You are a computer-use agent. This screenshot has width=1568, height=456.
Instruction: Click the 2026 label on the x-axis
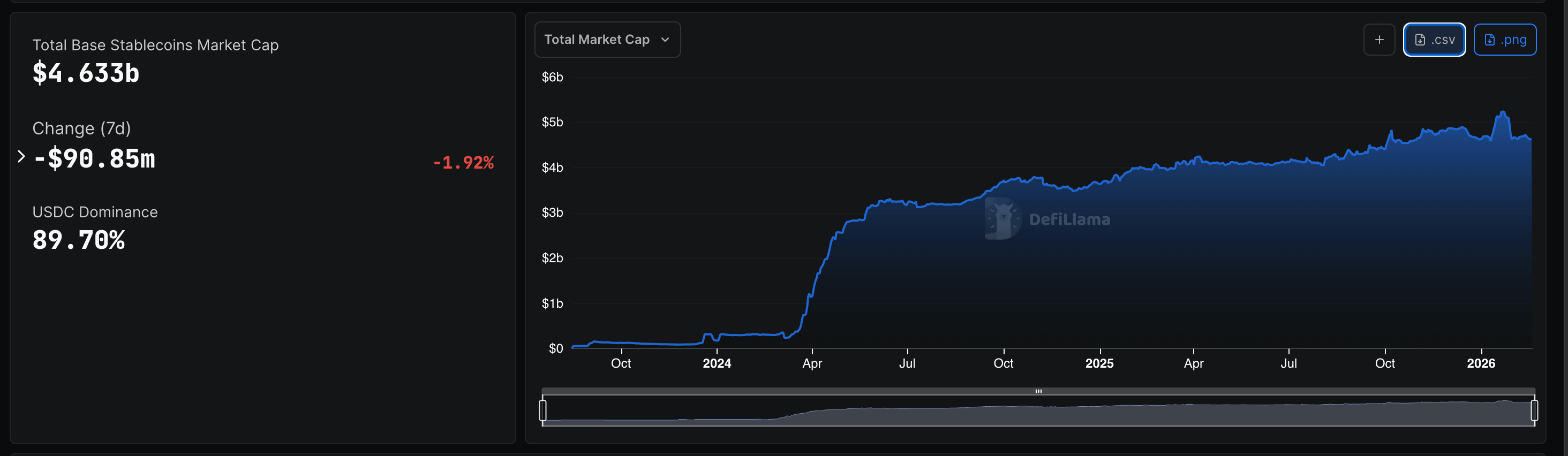pyautogui.click(x=1480, y=363)
